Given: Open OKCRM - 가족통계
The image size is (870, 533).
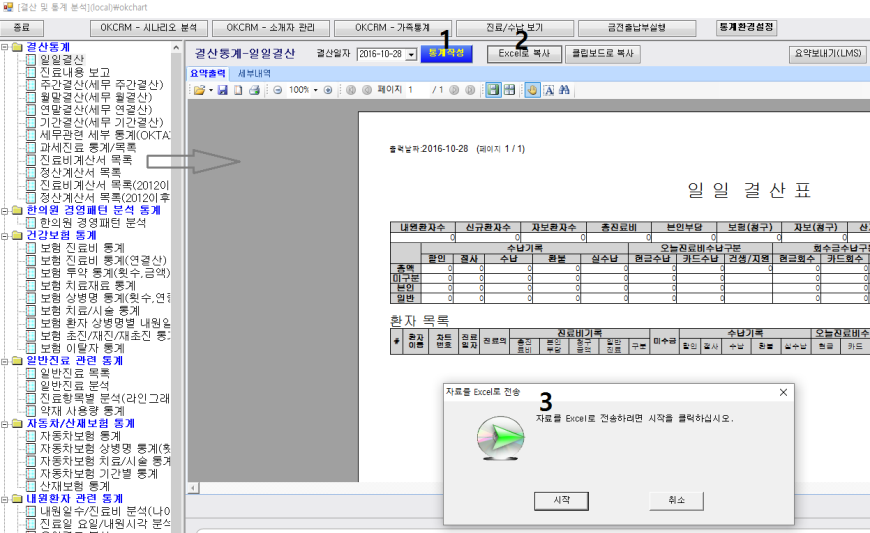Looking at the screenshot, I should (x=393, y=28).
